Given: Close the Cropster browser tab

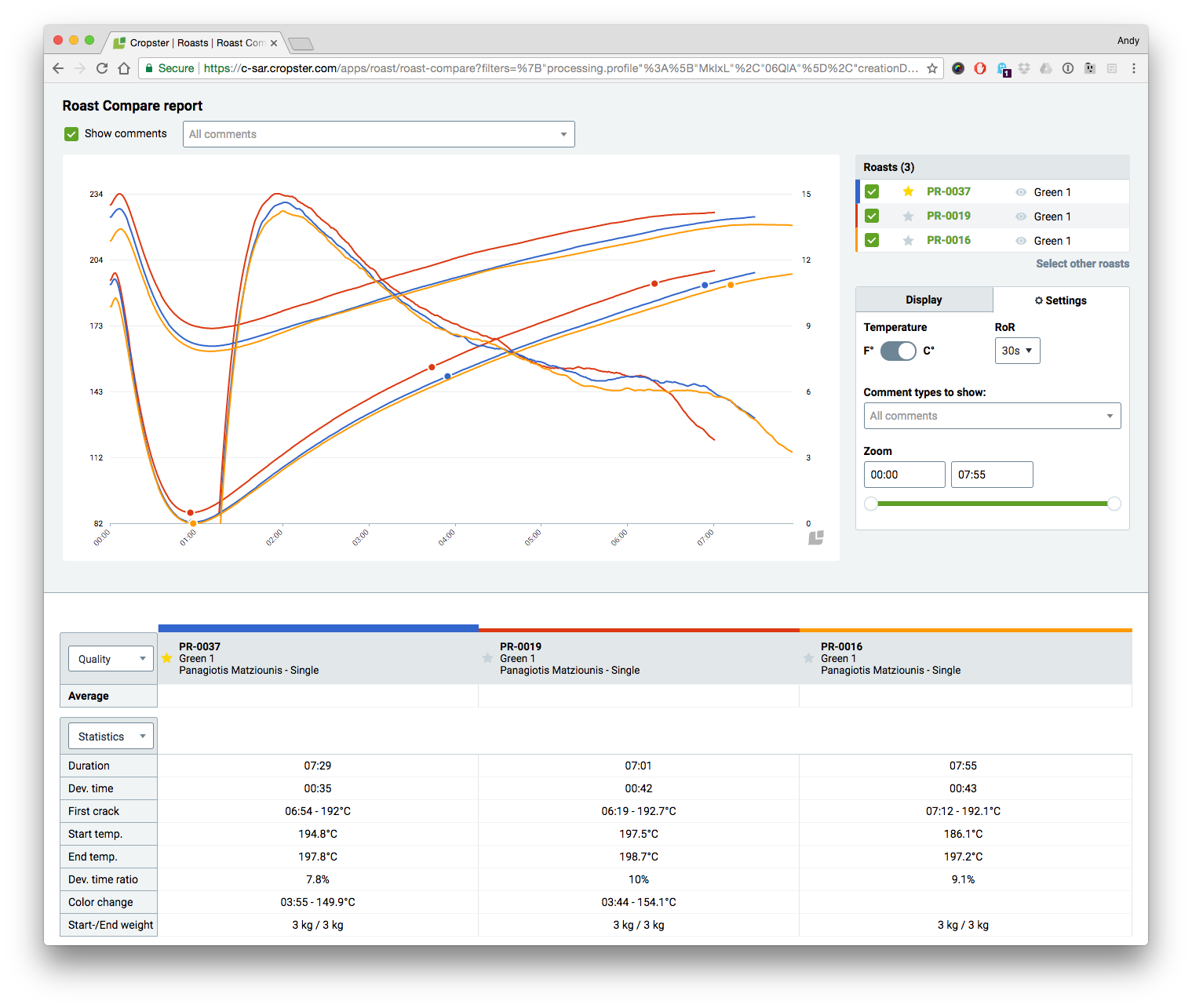Looking at the screenshot, I should 274,43.
